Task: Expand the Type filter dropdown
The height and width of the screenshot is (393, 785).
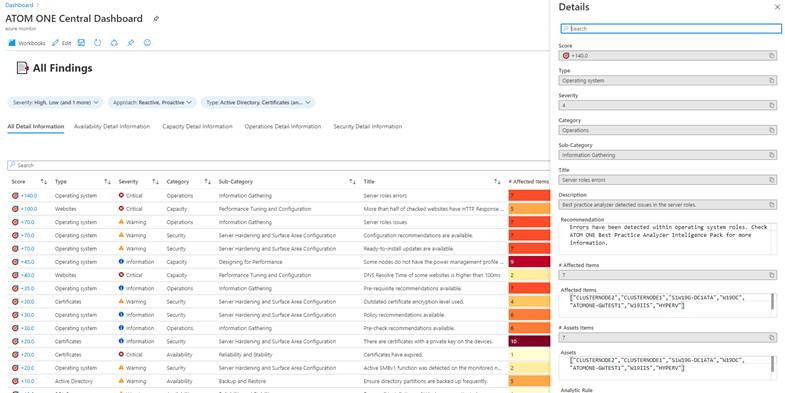Action: tap(258, 103)
